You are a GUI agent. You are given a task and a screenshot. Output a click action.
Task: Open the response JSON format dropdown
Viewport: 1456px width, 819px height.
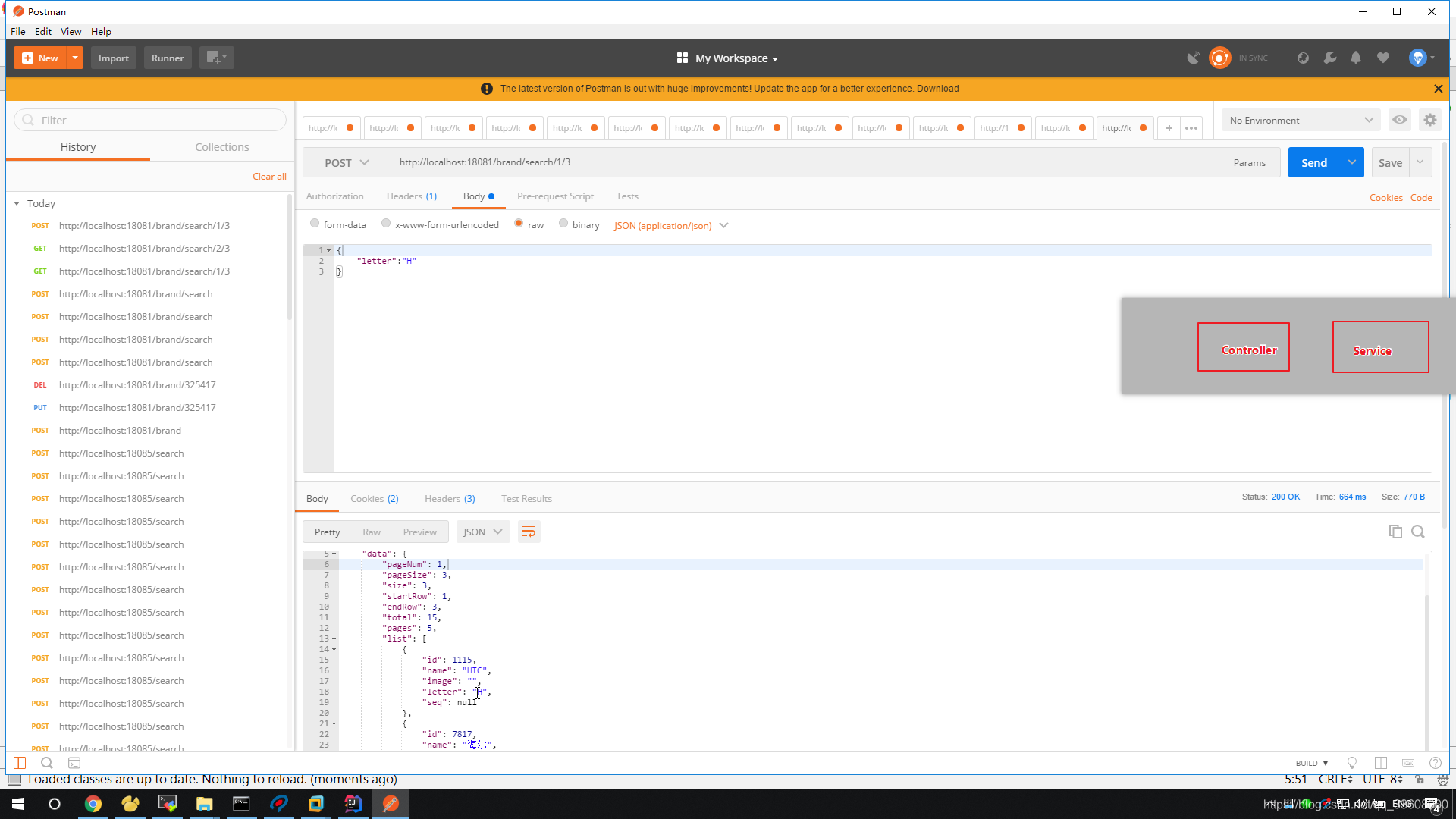pyautogui.click(x=482, y=532)
